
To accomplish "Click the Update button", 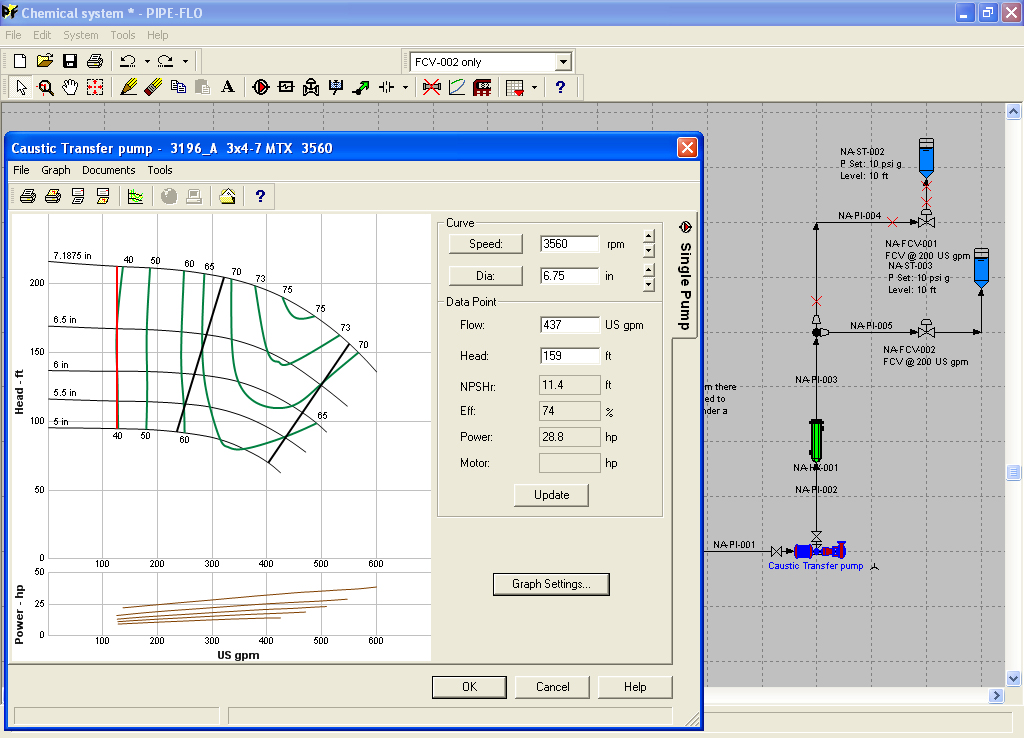I will [551, 494].
